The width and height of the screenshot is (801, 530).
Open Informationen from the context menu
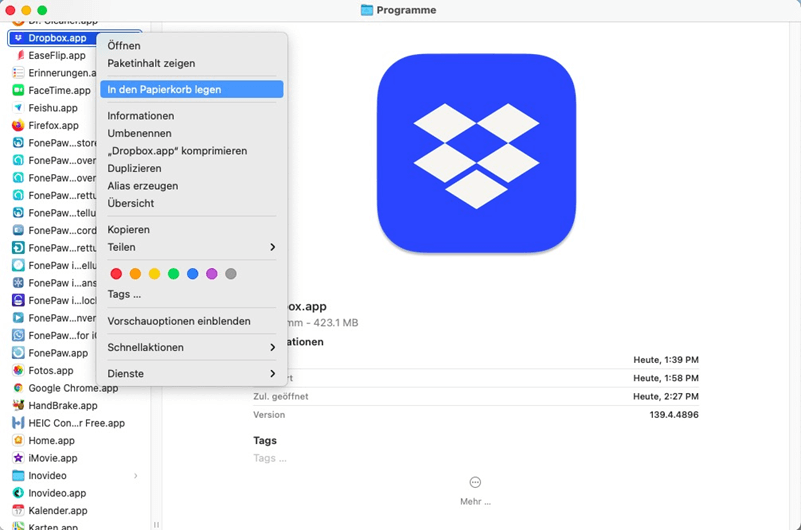point(192,116)
